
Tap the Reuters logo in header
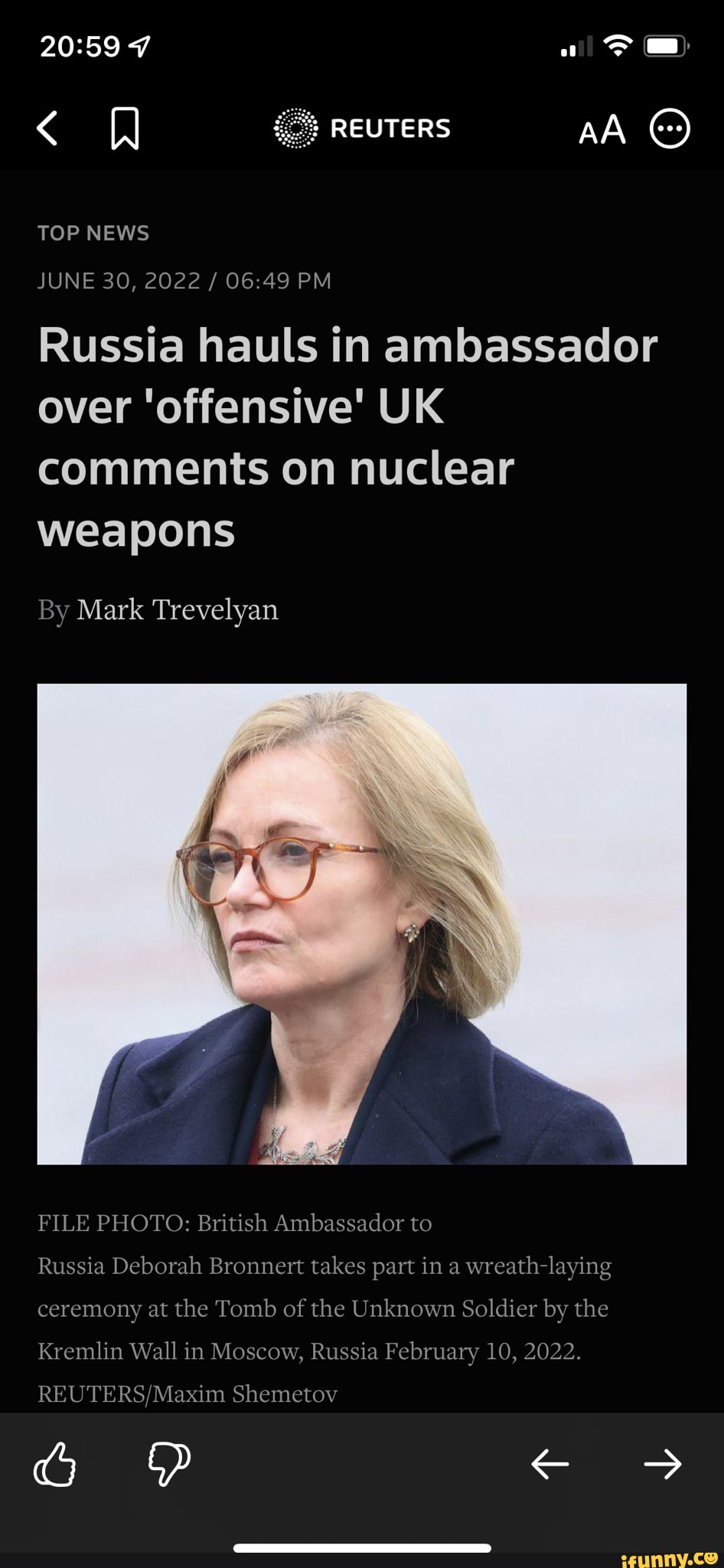click(362, 128)
